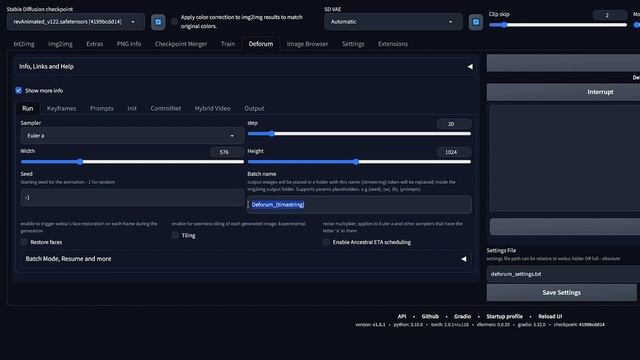Open the SD VAE Automatic dropdown
Viewport: 640px width, 360px height.
click(393, 22)
